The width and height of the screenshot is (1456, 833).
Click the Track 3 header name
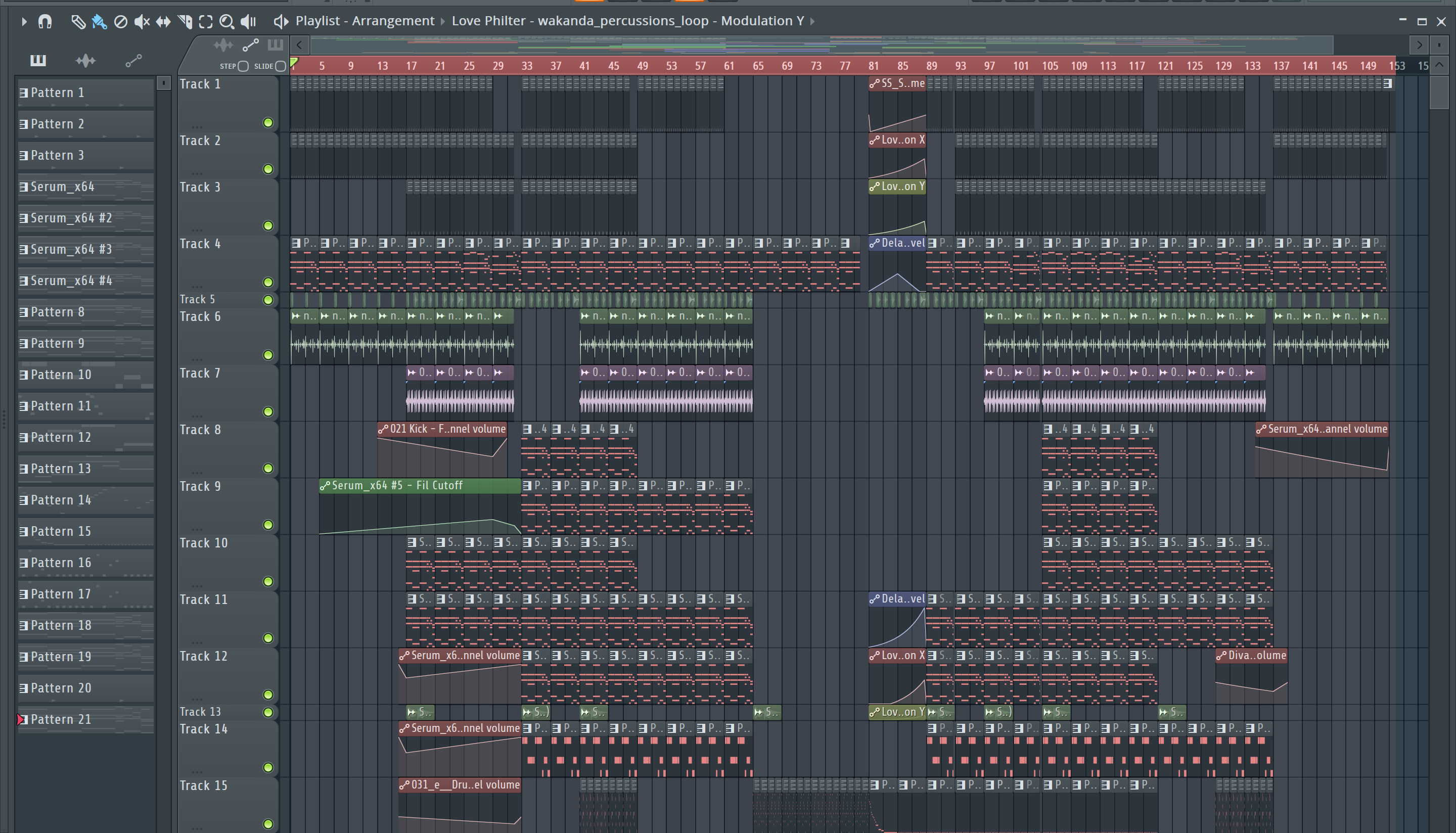pyautogui.click(x=200, y=188)
